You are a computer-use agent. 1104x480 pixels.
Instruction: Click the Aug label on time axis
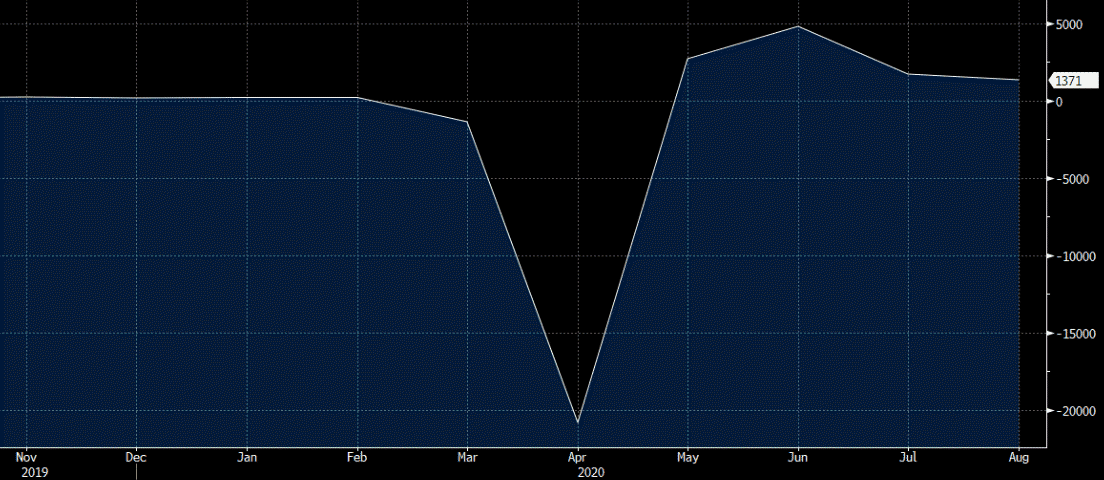[x=1018, y=458]
